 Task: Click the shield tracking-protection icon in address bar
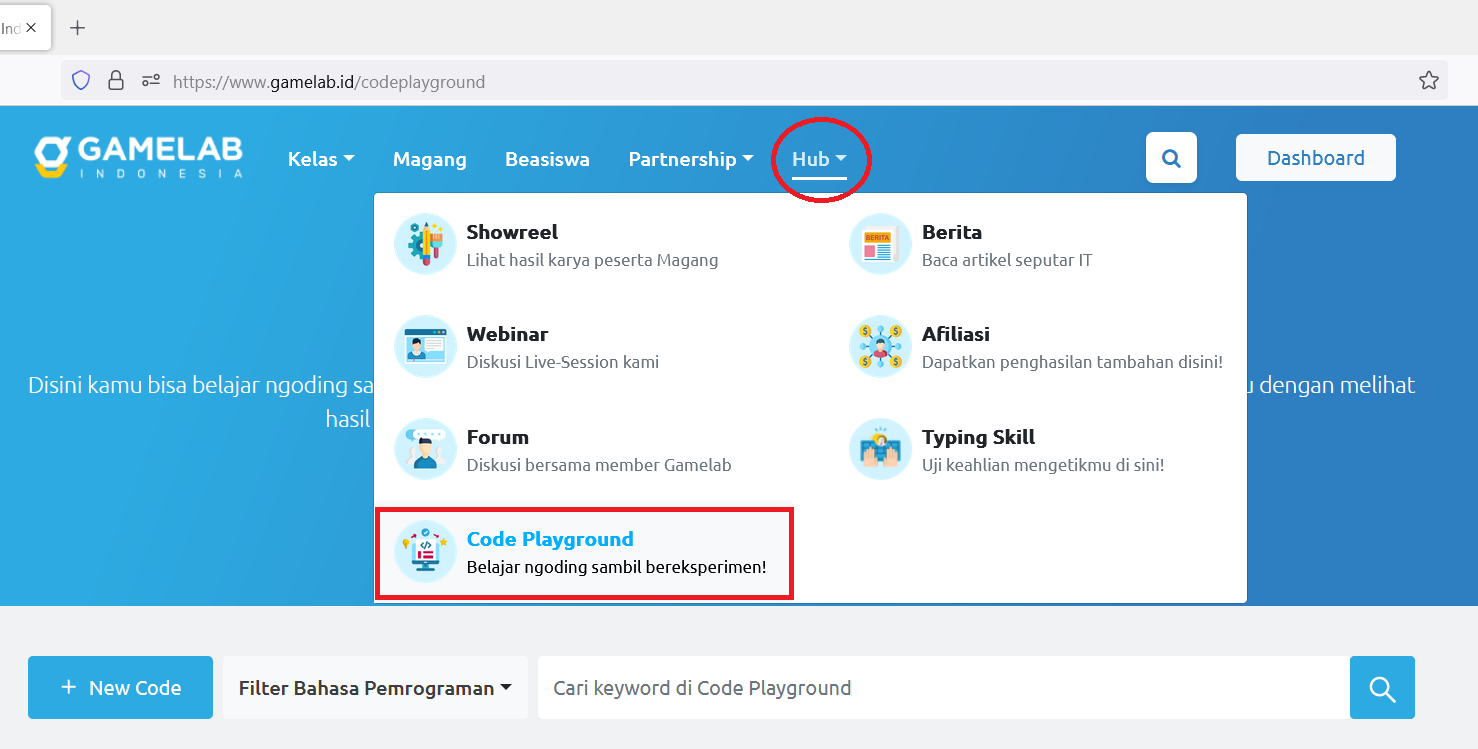coord(80,79)
